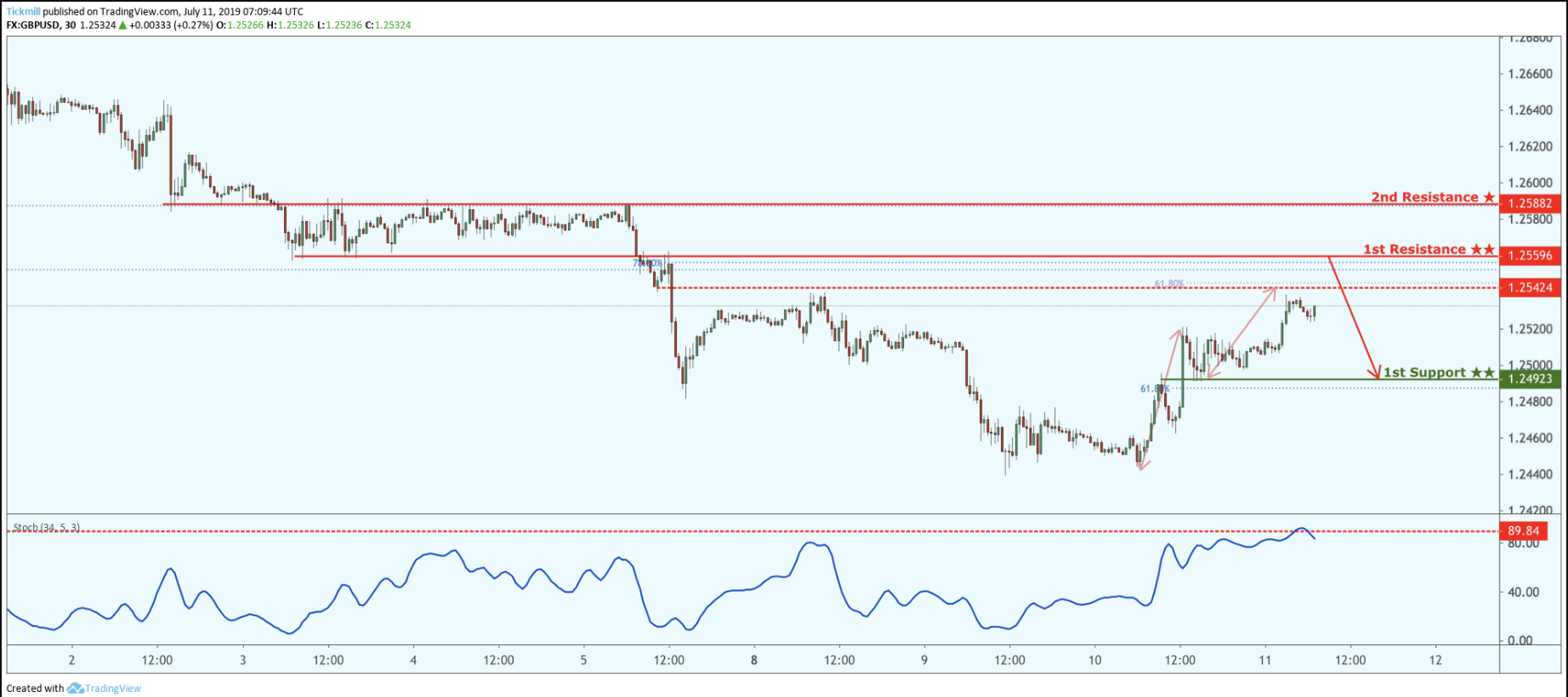Viewport: 1568px width, 697px height.
Task: Click the 1.24400 price axis label
Action: pos(1530,474)
